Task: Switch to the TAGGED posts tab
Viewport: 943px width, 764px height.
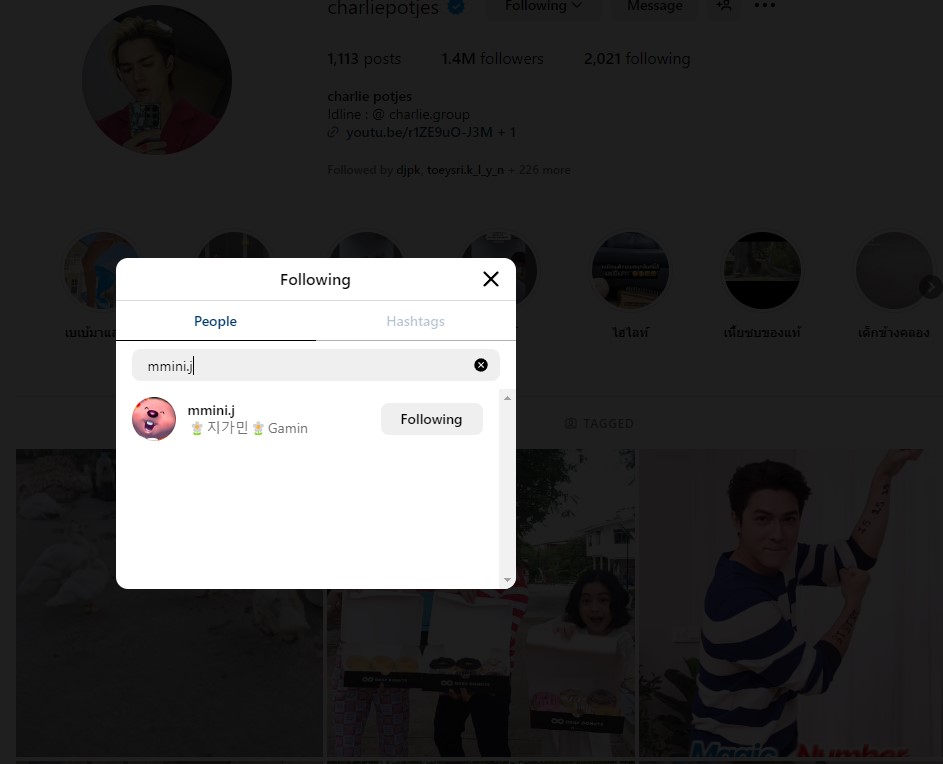Action: 599,423
